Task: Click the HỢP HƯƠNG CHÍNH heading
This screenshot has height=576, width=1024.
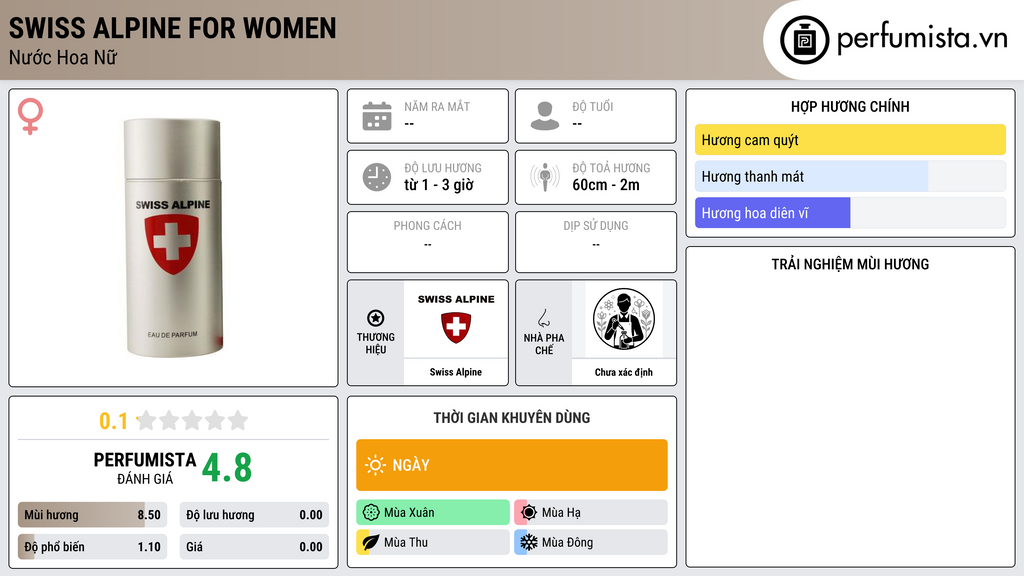Action: tap(850, 106)
